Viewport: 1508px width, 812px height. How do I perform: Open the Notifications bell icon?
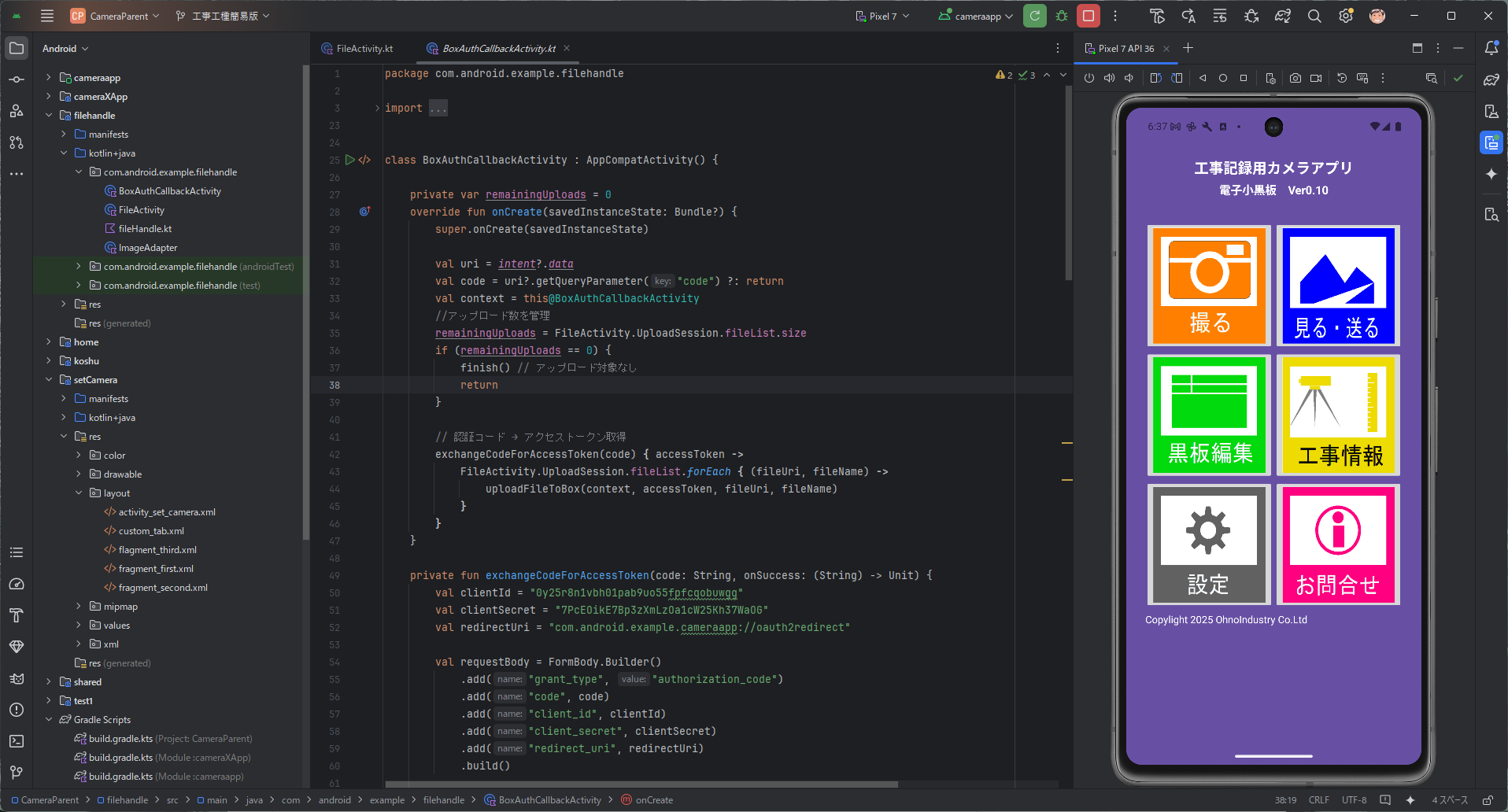coord(1491,48)
